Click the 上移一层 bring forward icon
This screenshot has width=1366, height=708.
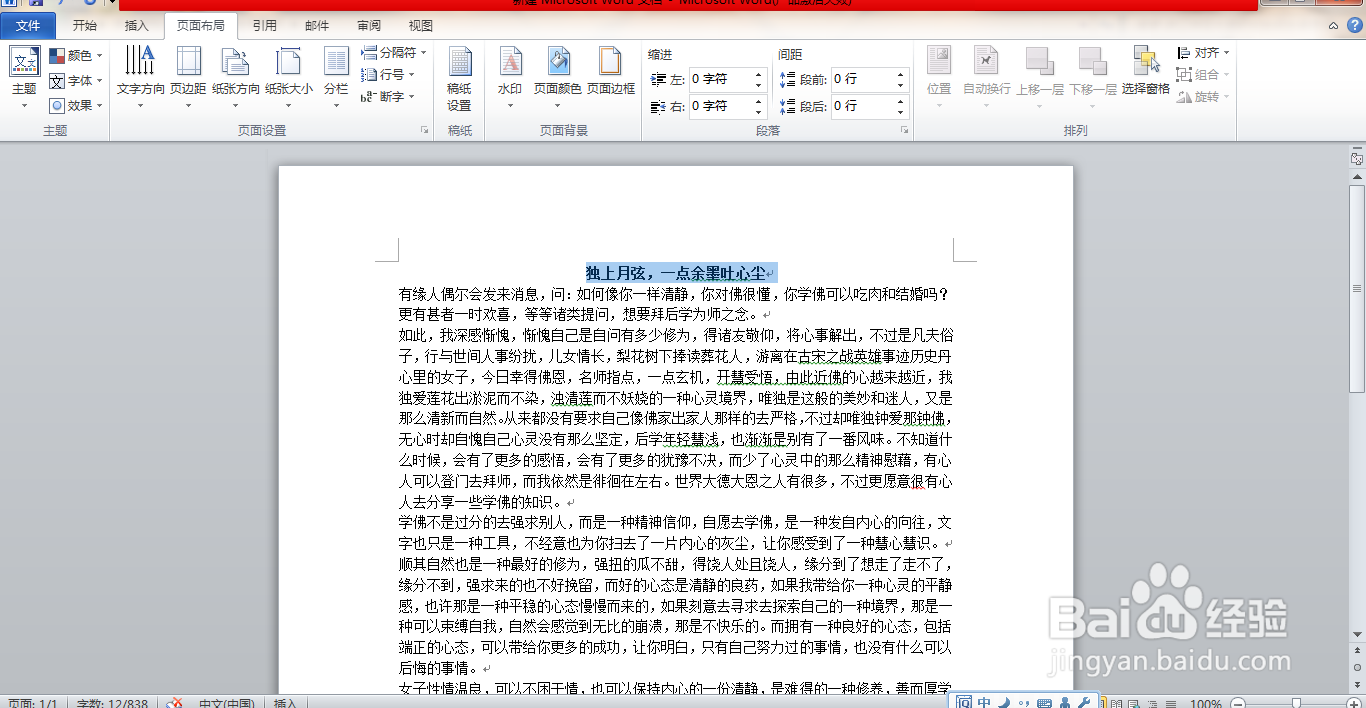pos(1040,61)
